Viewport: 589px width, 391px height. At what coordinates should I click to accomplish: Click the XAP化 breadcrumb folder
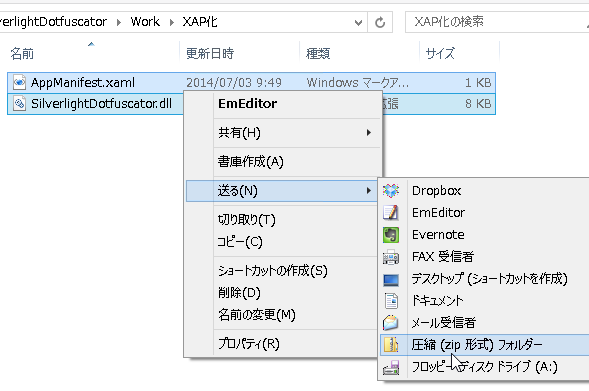click(x=200, y=22)
